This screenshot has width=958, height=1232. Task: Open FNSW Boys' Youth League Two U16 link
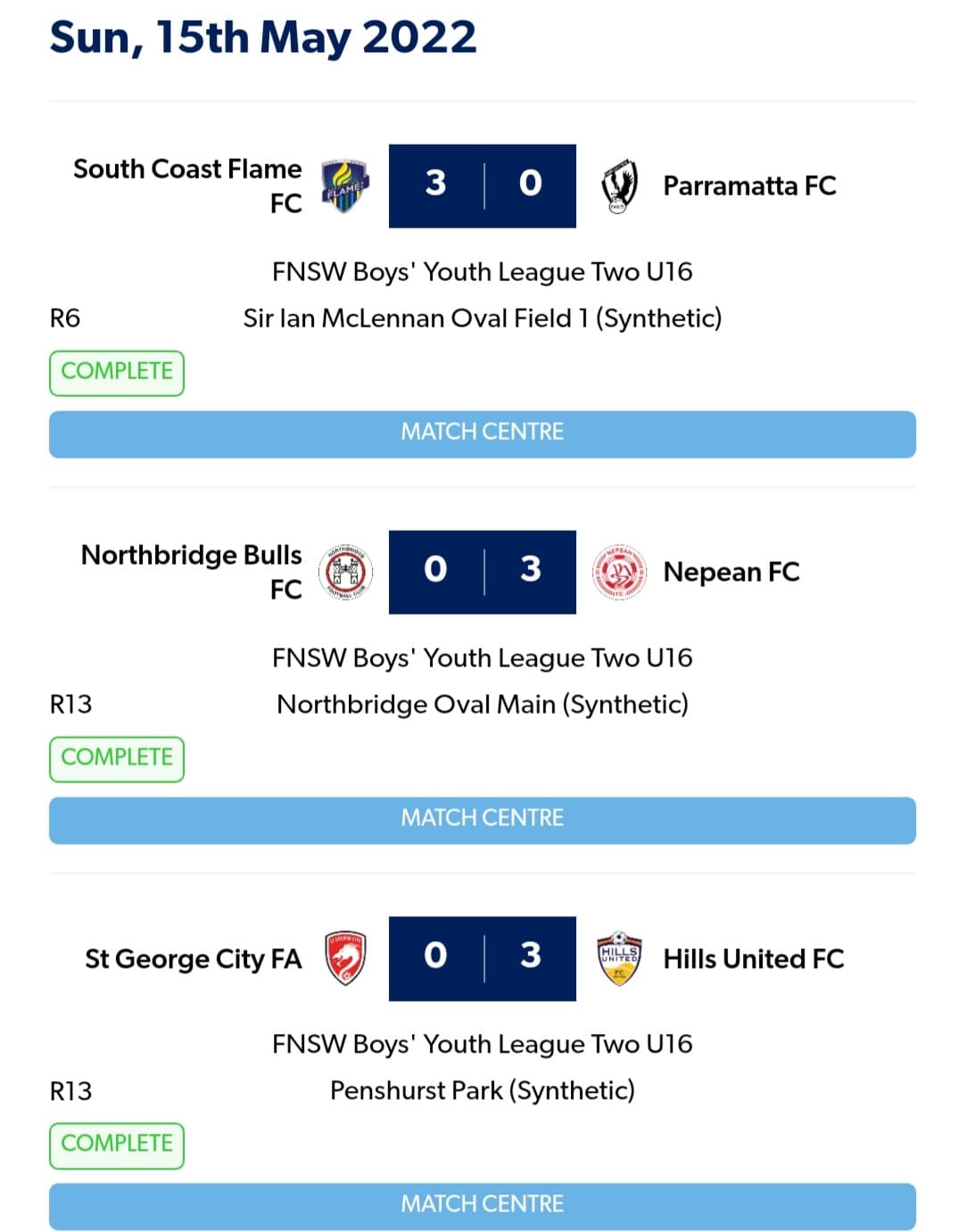(482, 271)
